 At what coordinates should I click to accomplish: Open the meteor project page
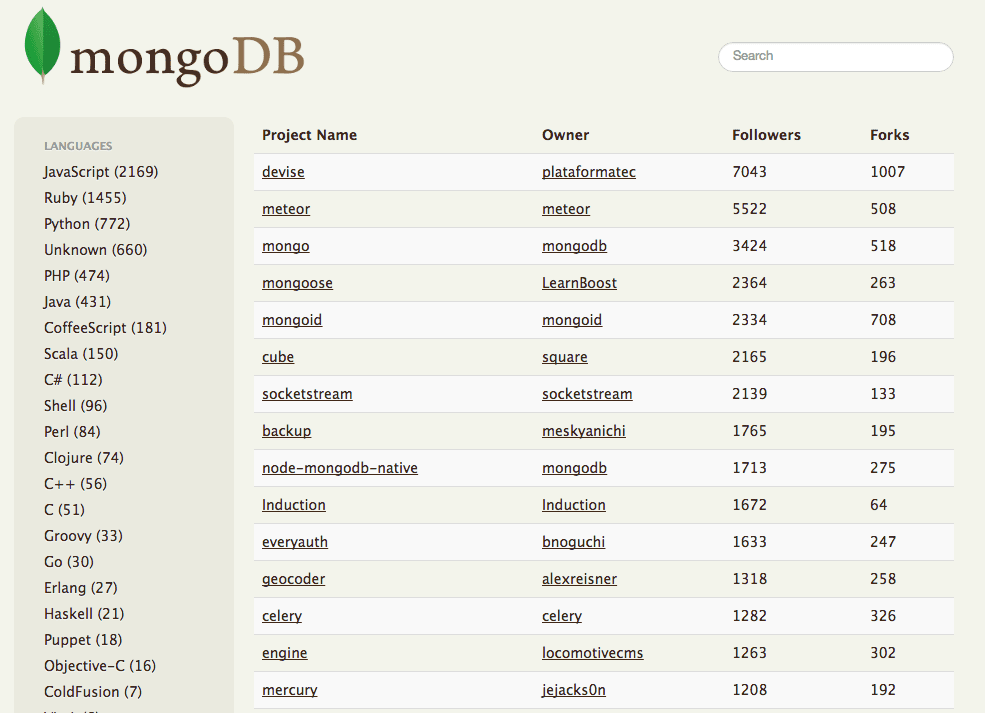click(x=286, y=208)
